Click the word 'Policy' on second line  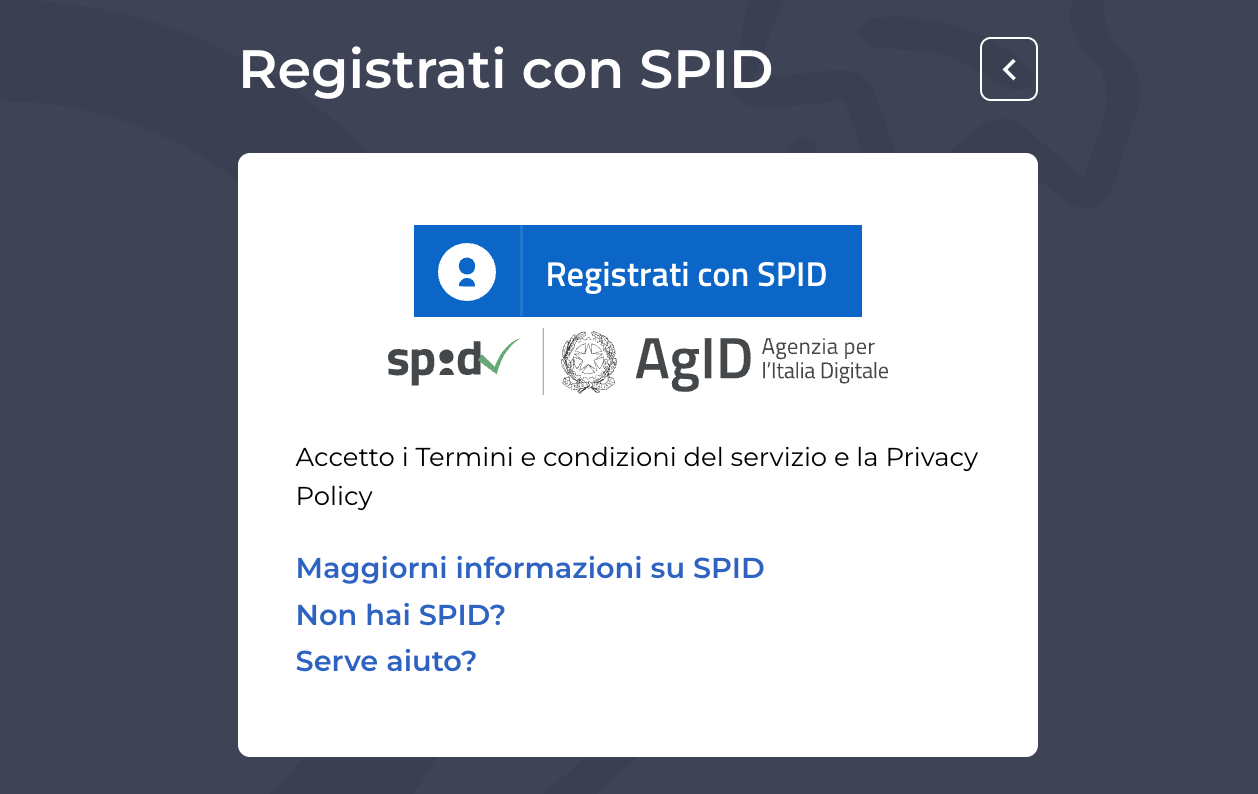point(334,496)
